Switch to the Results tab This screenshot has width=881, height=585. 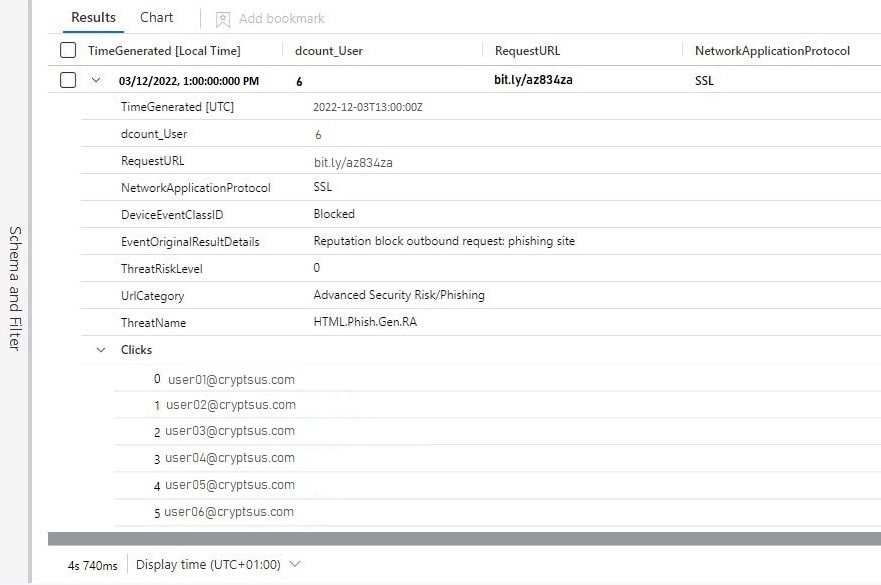[x=93, y=17]
